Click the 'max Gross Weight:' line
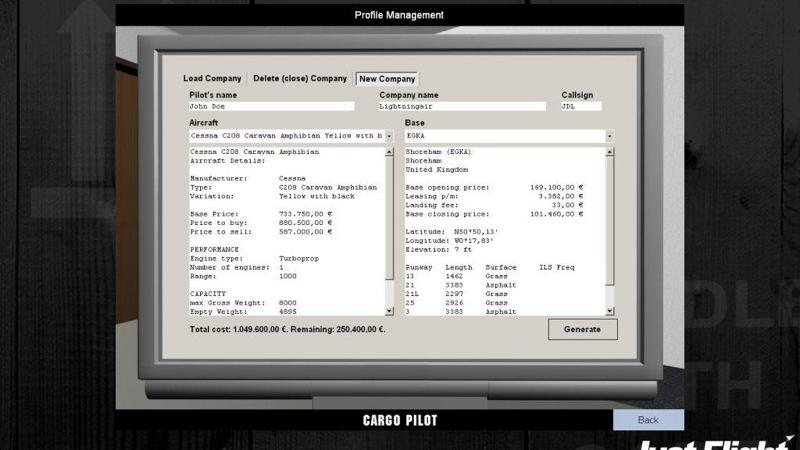The height and width of the screenshot is (450, 800). click(243, 303)
